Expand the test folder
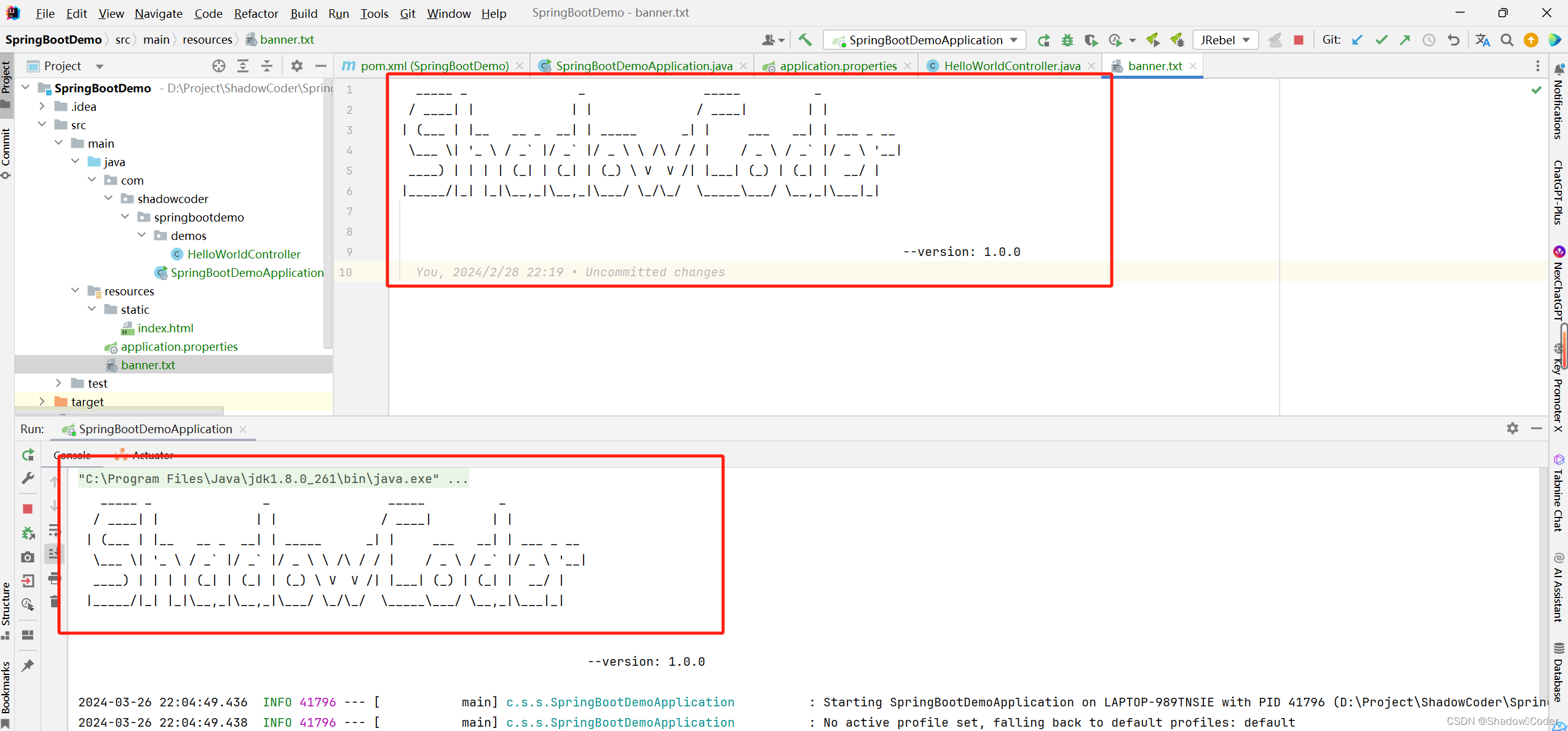 click(x=58, y=383)
